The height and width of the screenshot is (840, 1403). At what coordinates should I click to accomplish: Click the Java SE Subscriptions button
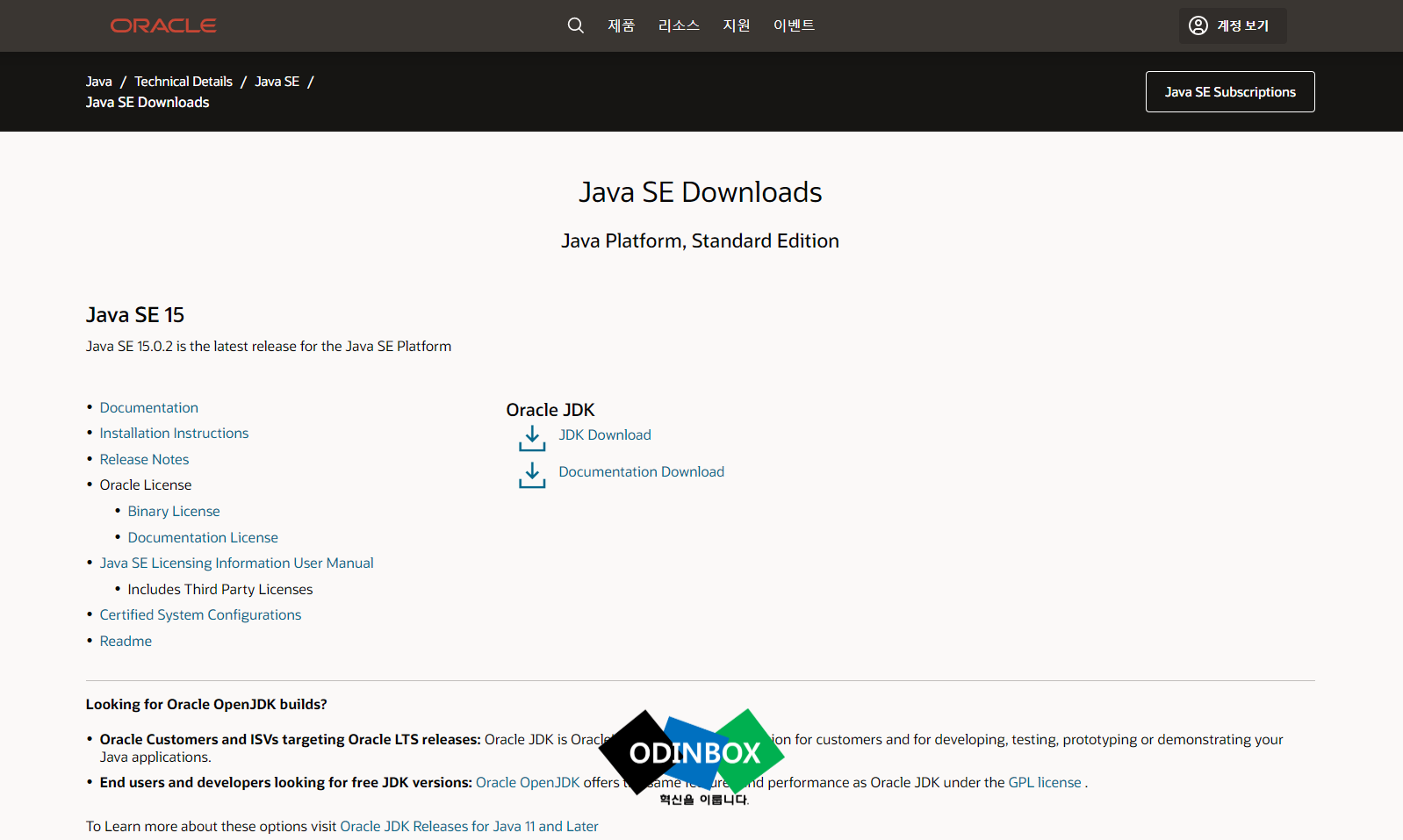point(1230,91)
